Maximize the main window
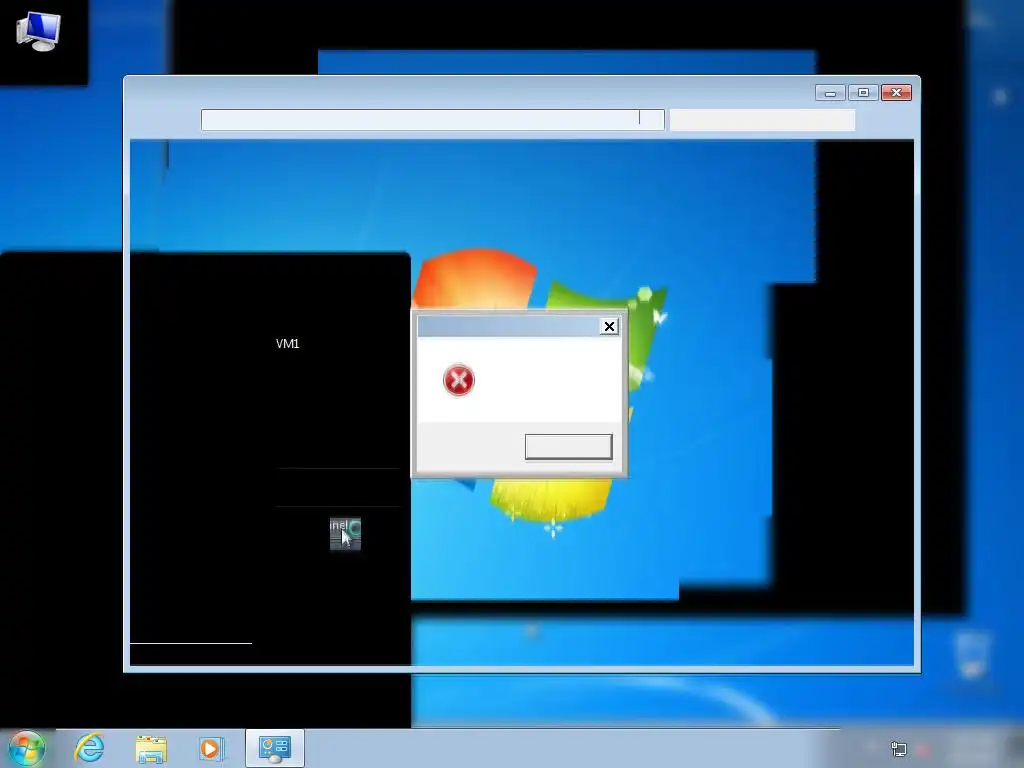Screen dimensions: 1024x768 point(863,93)
